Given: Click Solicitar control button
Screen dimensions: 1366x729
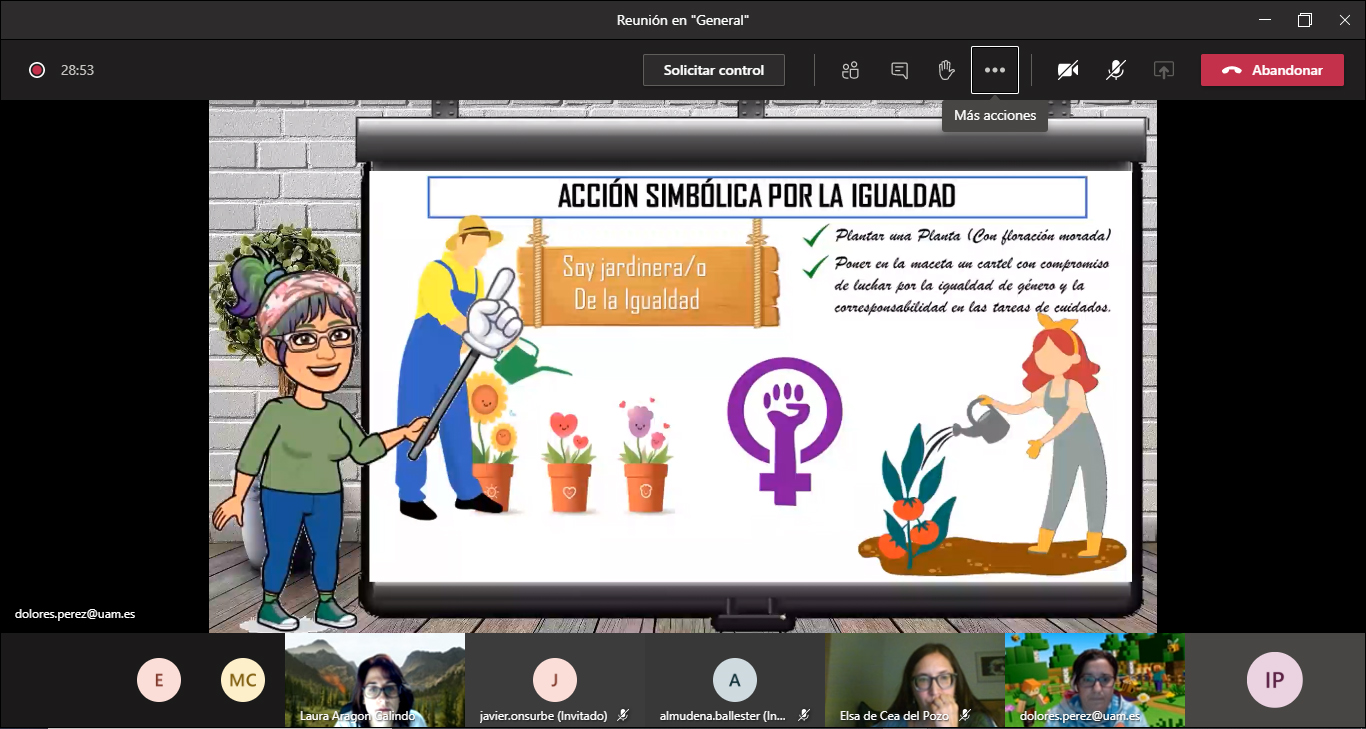Looking at the screenshot, I should coord(713,70).
